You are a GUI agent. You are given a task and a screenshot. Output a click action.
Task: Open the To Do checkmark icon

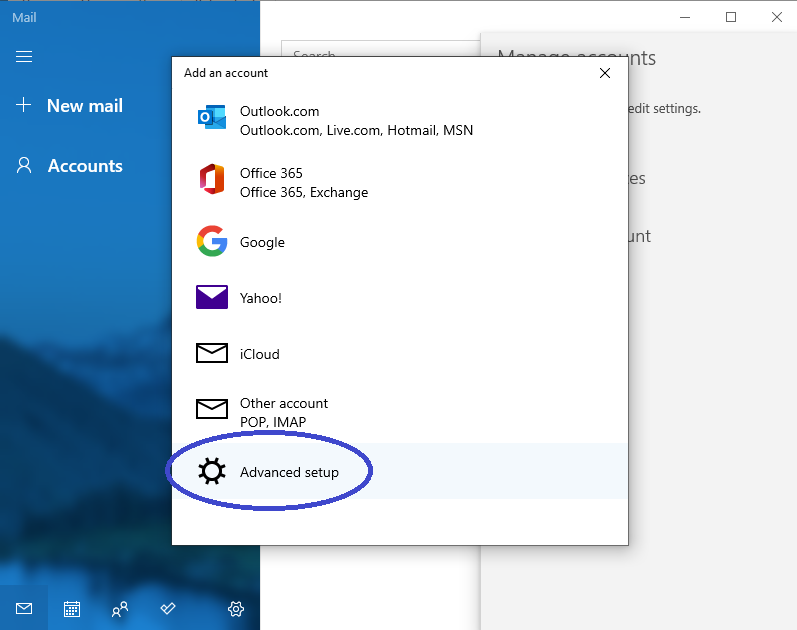(x=168, y=608)
